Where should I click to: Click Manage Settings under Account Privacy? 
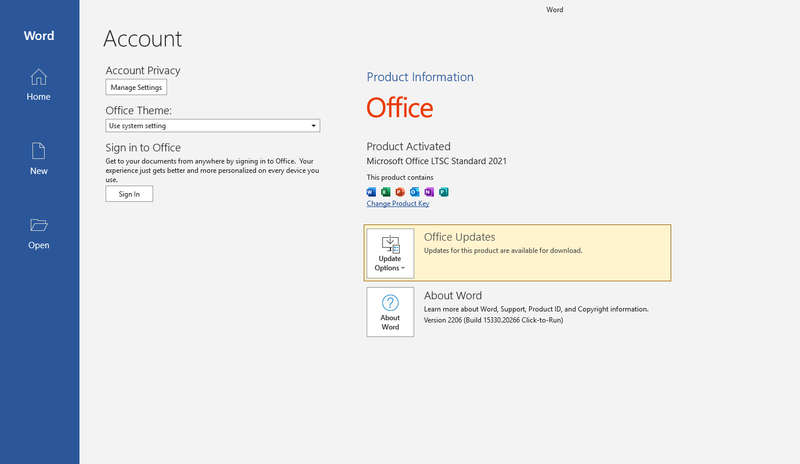pos(136,87)
